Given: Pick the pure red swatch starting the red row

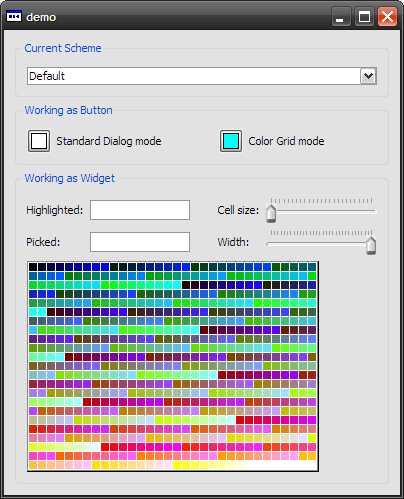Looking at the screenshot, I should [105, 447].
